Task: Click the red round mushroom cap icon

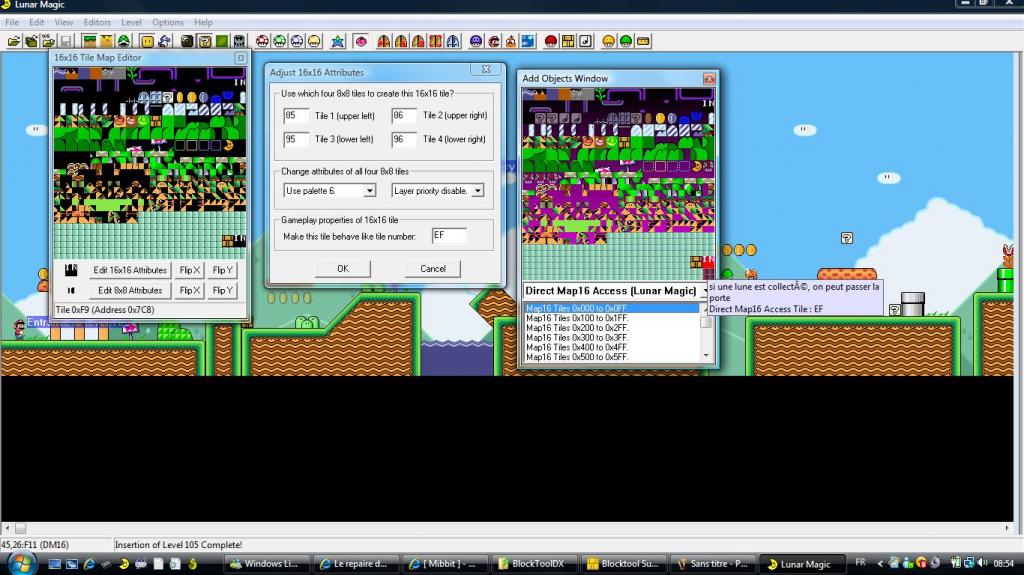Action: click(551, 41)
